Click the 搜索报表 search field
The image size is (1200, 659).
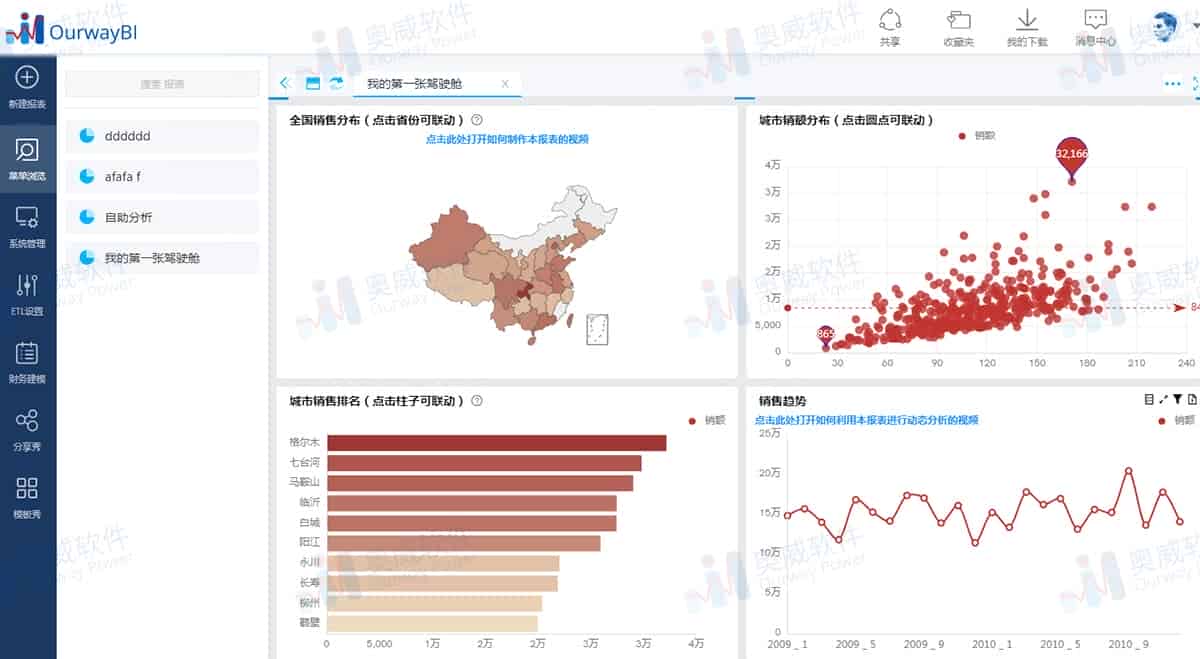(x=162, y=84)
